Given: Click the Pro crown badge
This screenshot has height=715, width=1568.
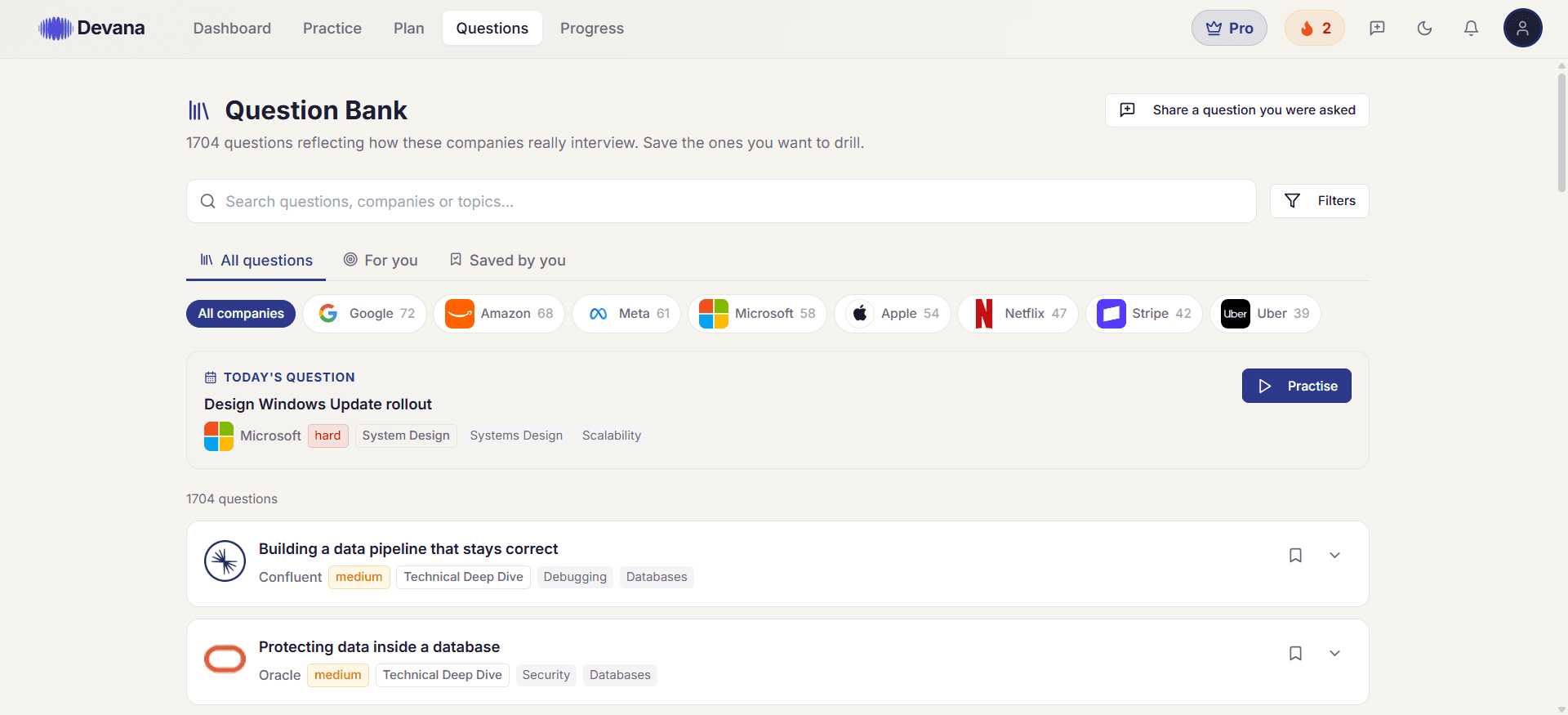Looking at the screenshot, I should 1229,29.
